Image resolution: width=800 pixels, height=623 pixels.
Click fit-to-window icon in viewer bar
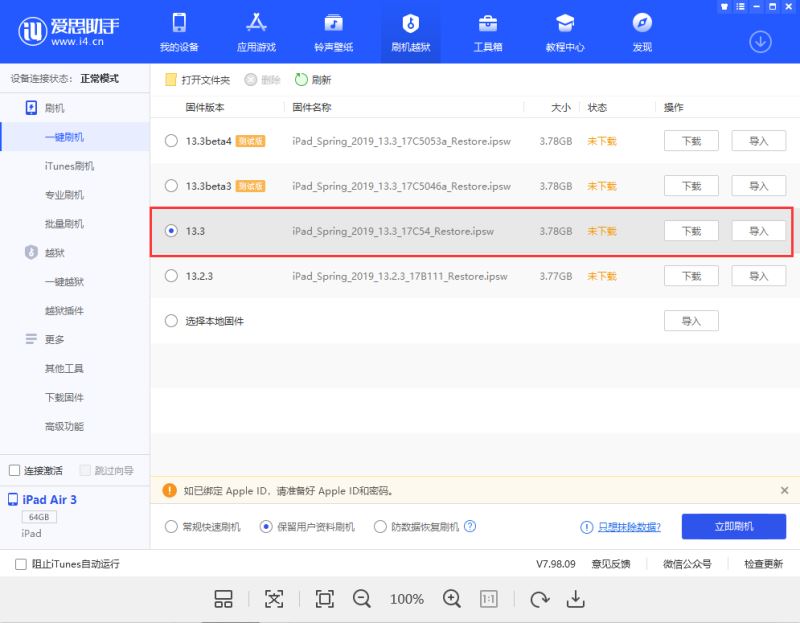(274, 599)
